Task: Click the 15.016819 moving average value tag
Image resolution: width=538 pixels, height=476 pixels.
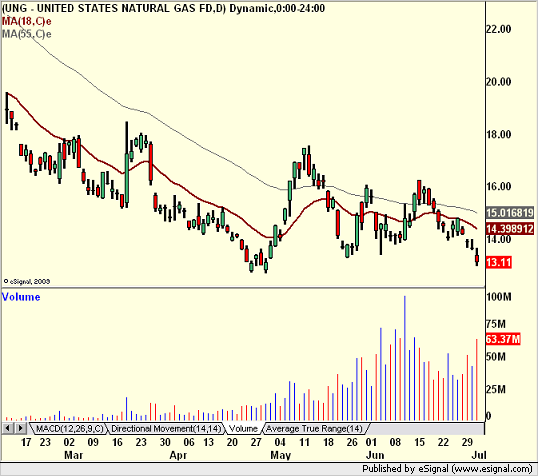Action: tap(510, 213)
